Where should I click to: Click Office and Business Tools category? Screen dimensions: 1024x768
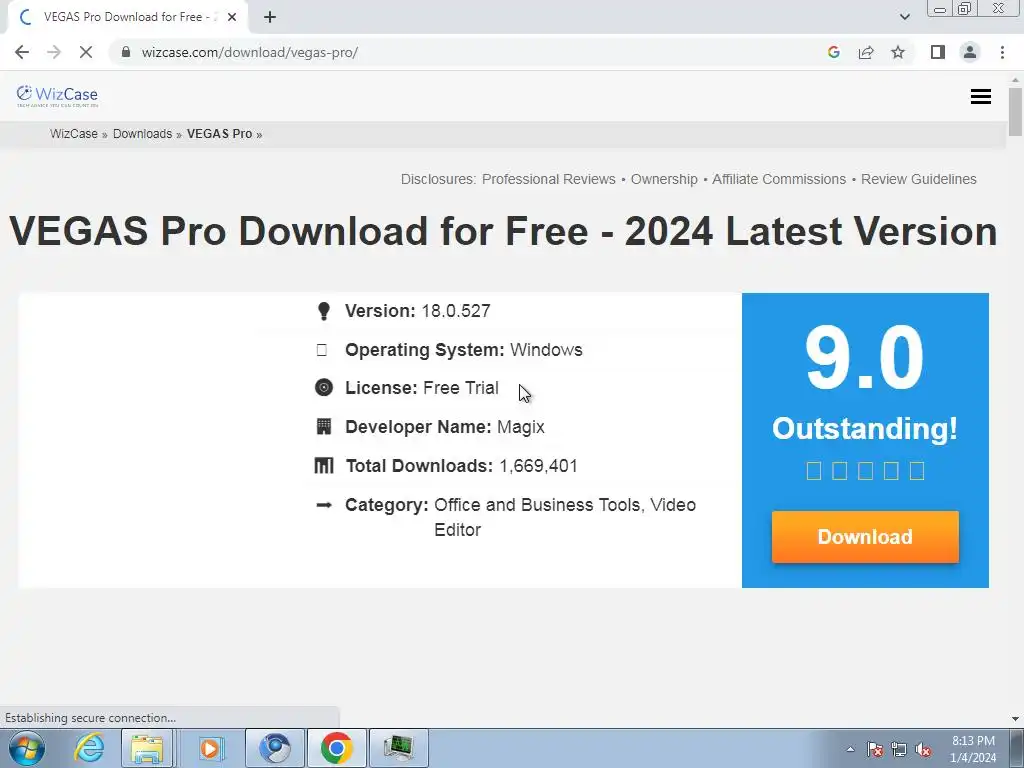[537, 505]
